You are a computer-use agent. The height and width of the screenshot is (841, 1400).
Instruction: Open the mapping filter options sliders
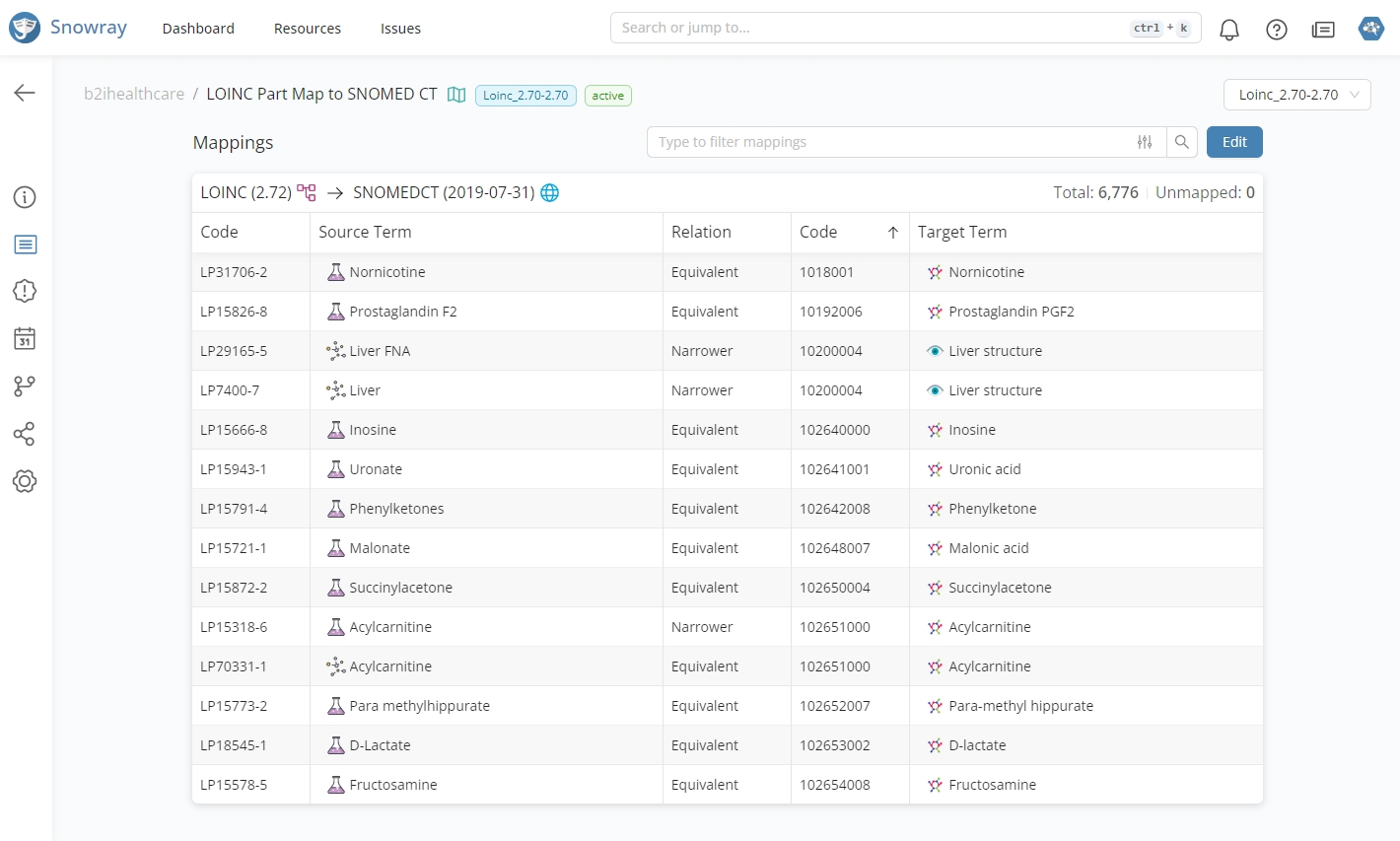click(x=1144, y=142)
